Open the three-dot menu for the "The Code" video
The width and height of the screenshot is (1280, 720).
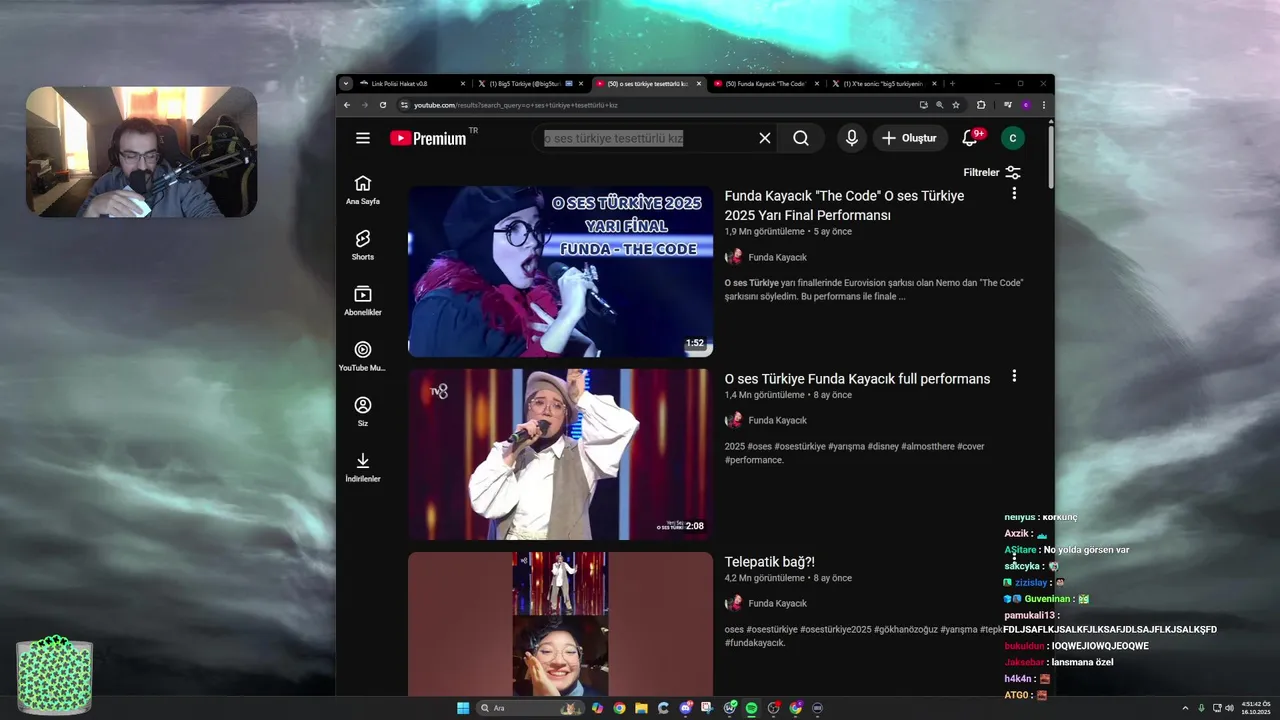1014,193
